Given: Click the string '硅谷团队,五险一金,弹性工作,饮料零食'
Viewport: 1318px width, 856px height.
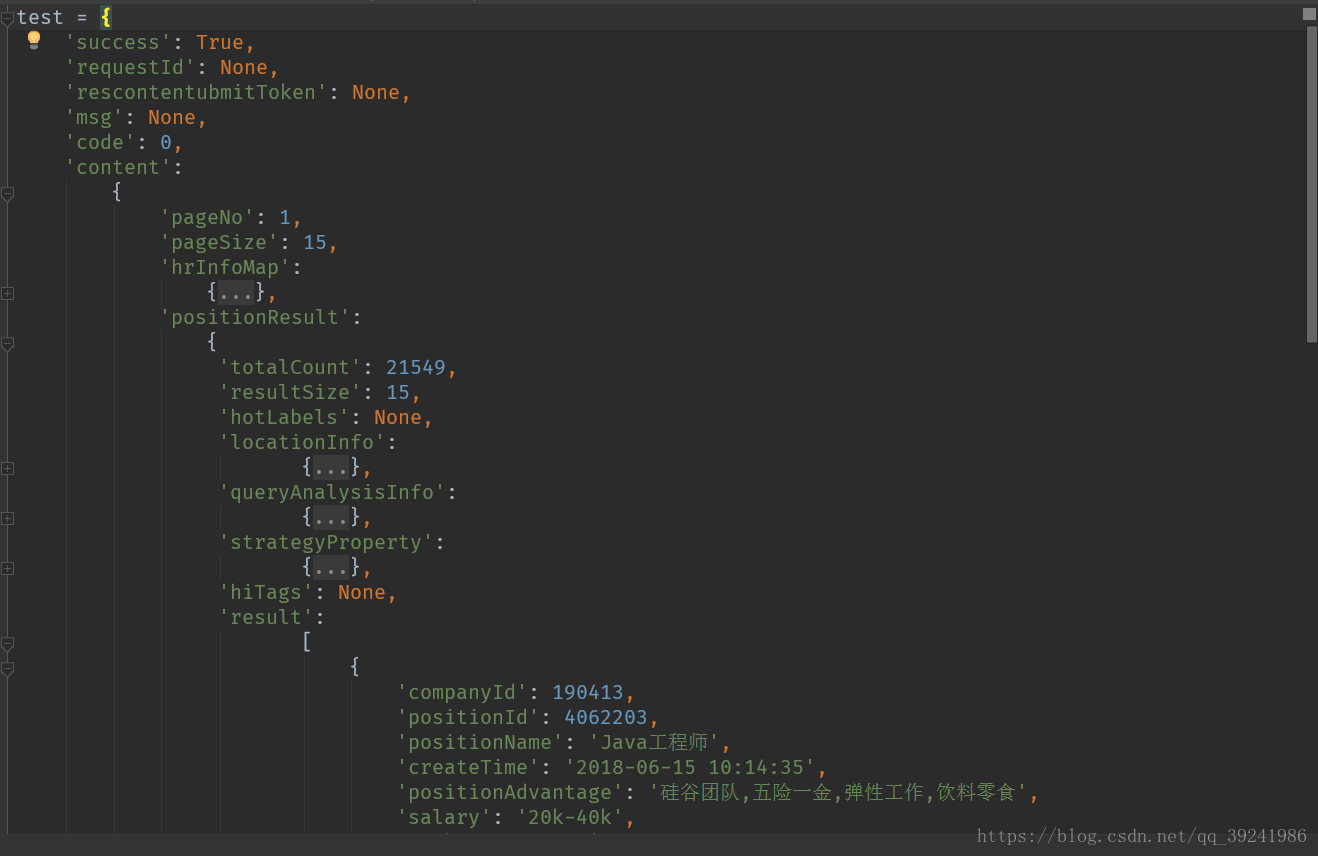Looking at the screenshot, I should click(x=838, y=792).
